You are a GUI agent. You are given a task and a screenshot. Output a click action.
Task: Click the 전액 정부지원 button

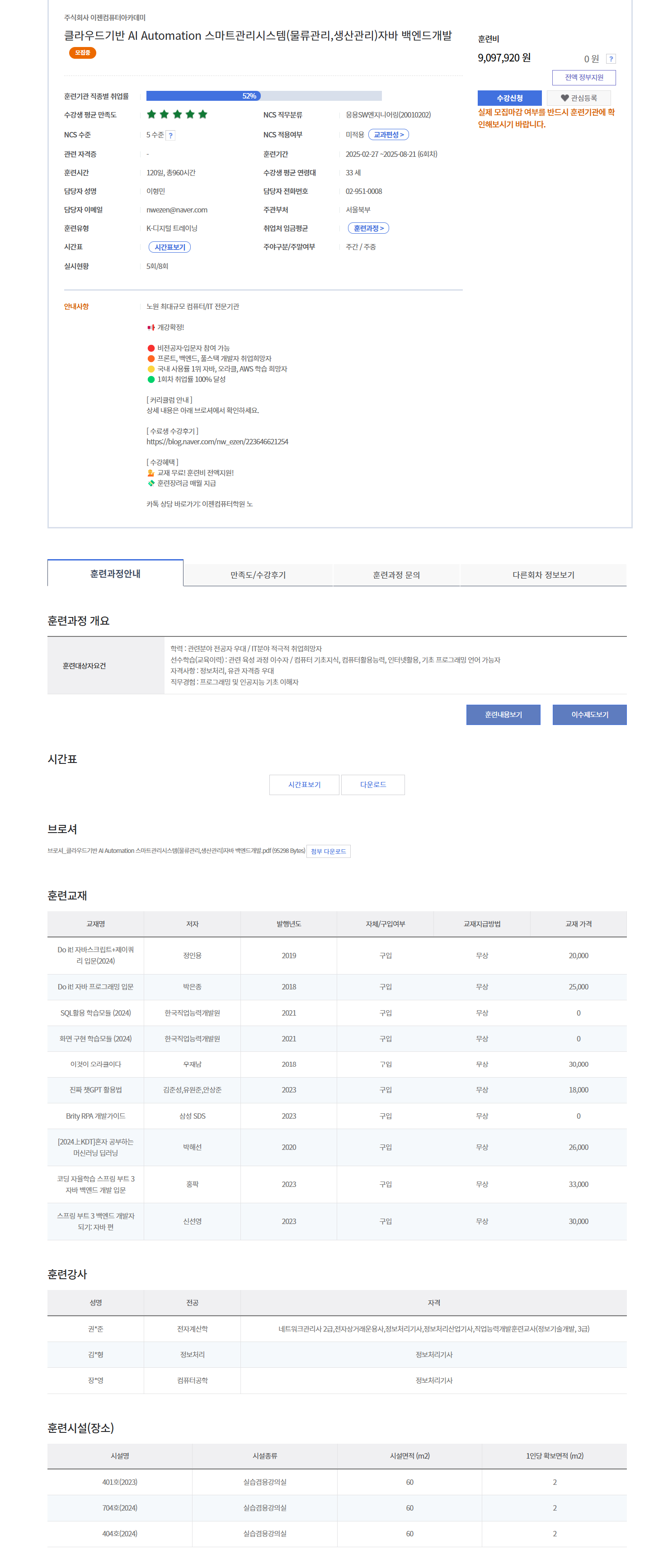(583, 77)
